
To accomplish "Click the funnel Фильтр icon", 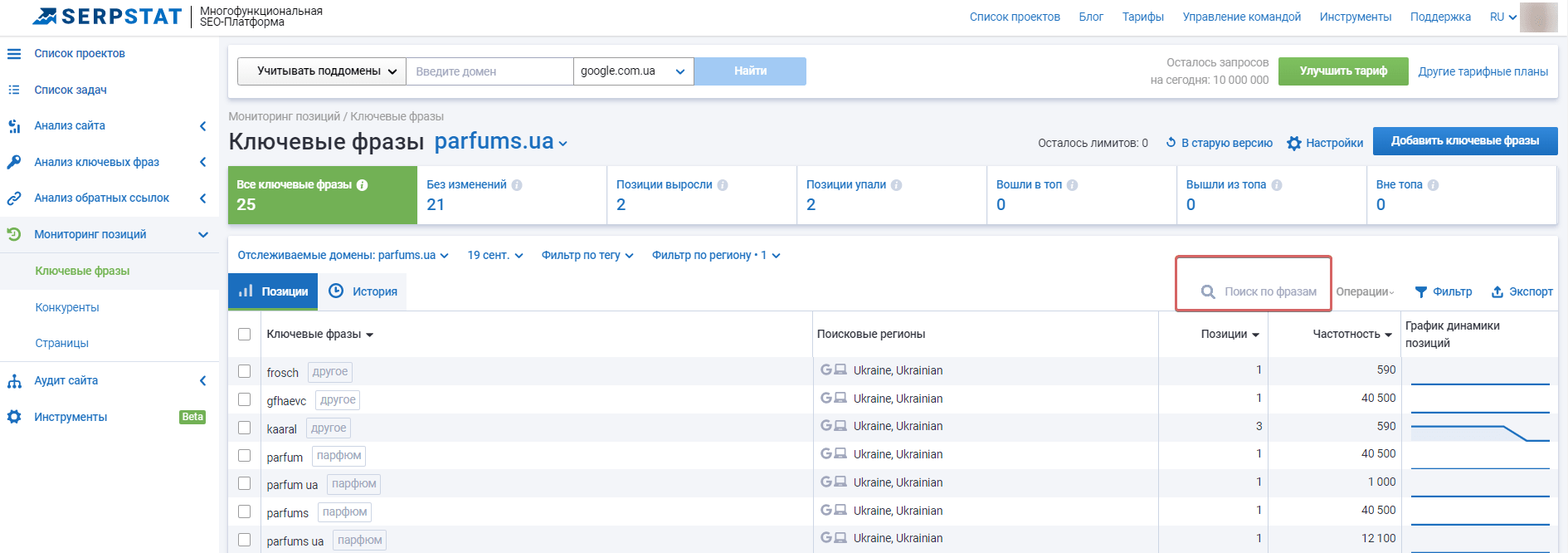I will (x=1421, y=292).
